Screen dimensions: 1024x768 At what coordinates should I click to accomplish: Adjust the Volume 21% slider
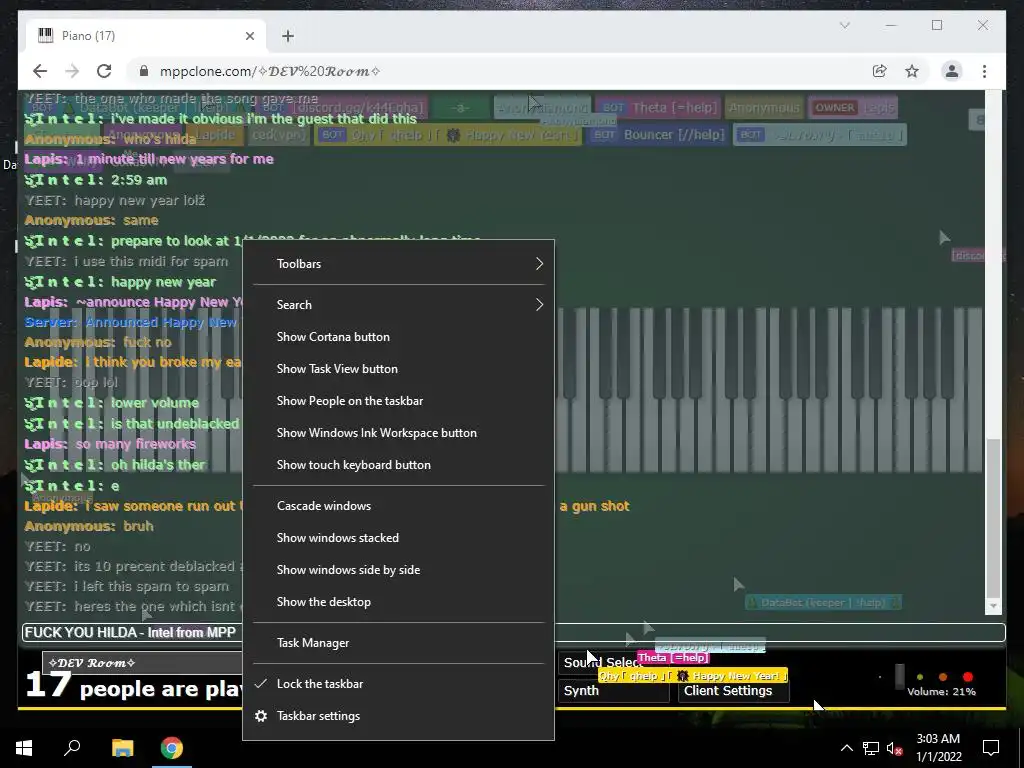(899, 676)
